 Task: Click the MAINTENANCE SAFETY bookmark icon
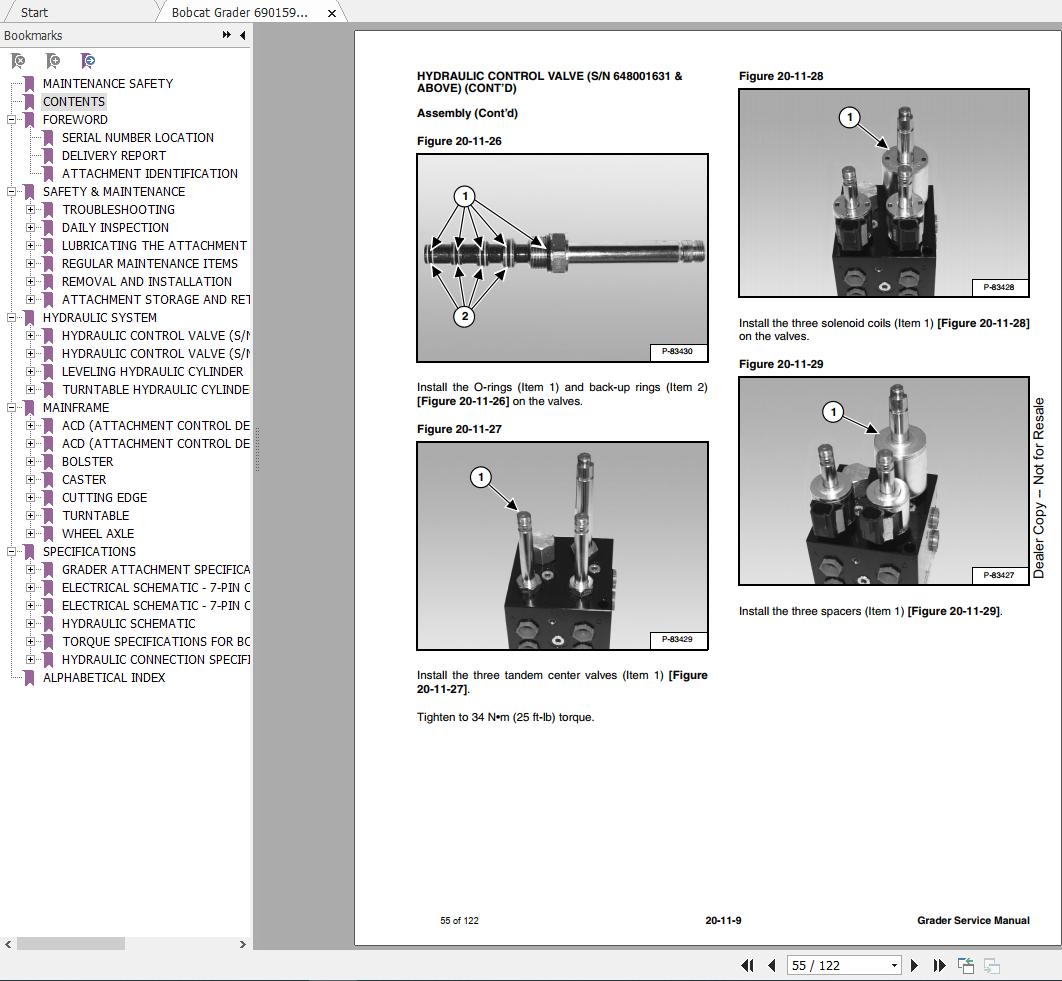click(29, 84)
